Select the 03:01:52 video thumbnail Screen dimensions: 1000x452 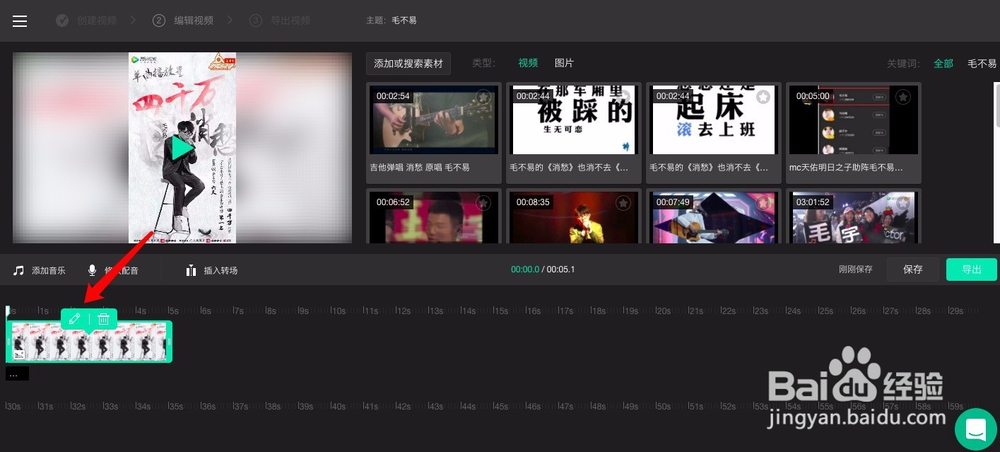(853, 217)
